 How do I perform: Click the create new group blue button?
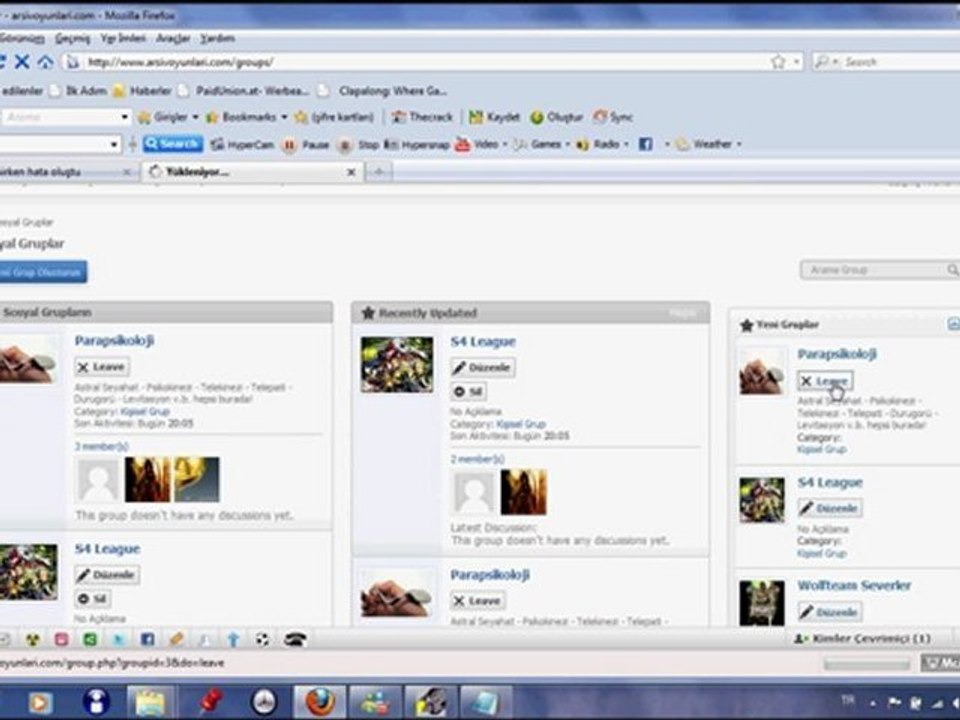[43, 272]
